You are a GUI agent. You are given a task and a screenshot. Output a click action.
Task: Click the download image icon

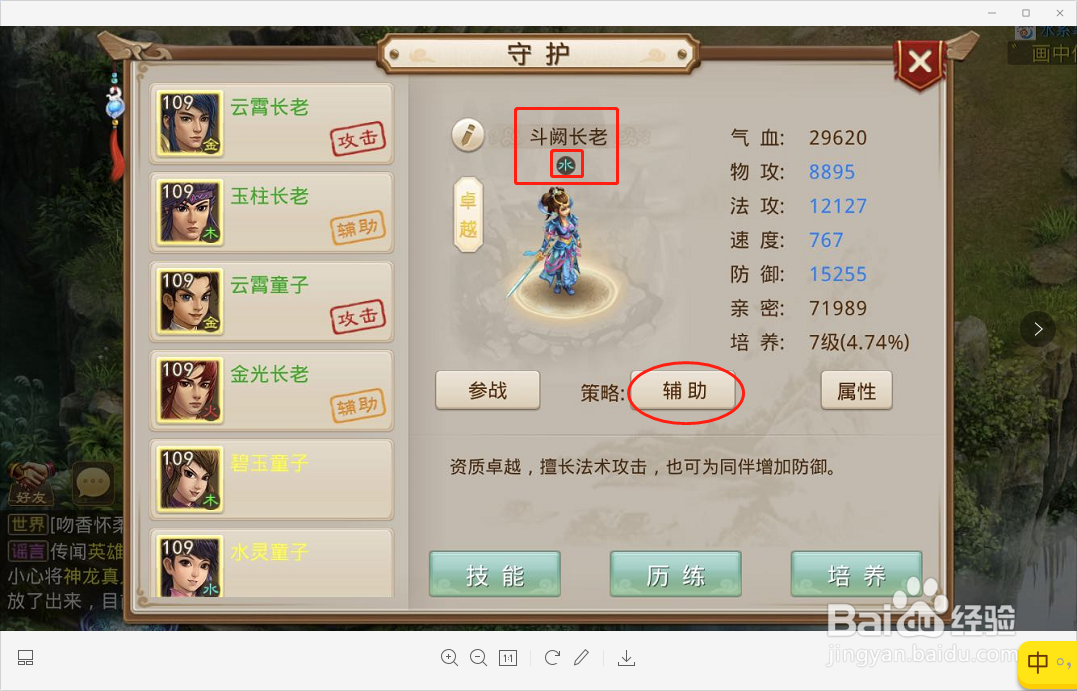626,658
